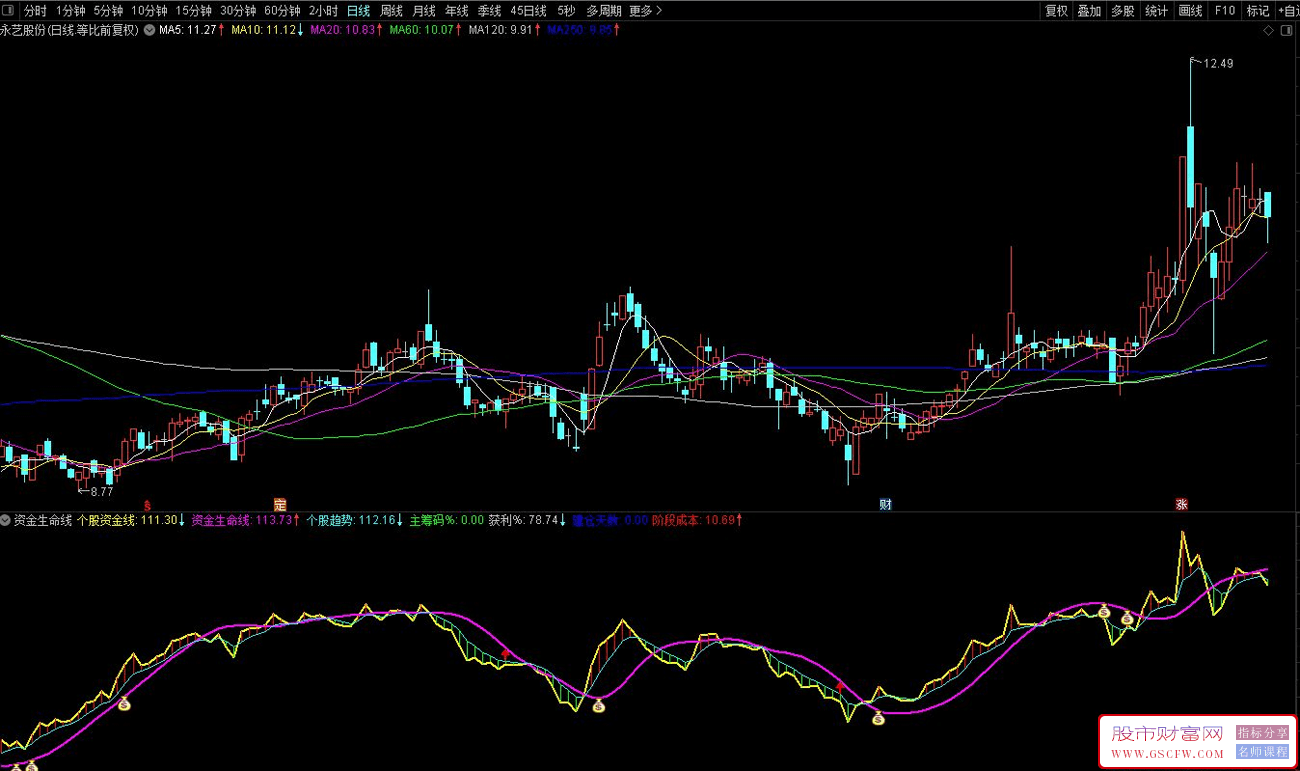Select the 季线 quarterly chart tab
This screenshot has height=771, width=1300.
(x=490, y=11)
